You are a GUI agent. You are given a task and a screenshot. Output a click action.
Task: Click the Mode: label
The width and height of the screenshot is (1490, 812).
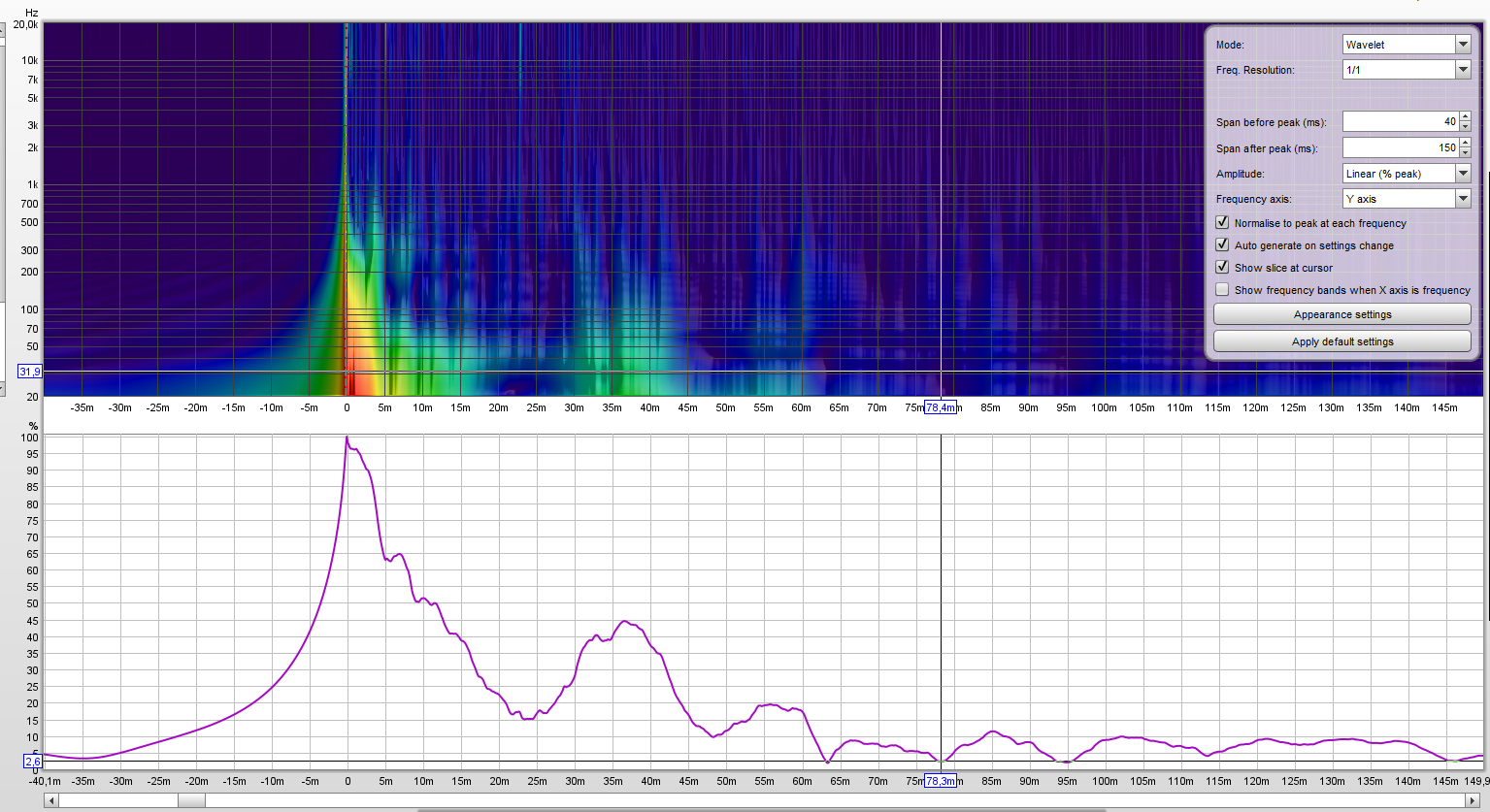1230,45
